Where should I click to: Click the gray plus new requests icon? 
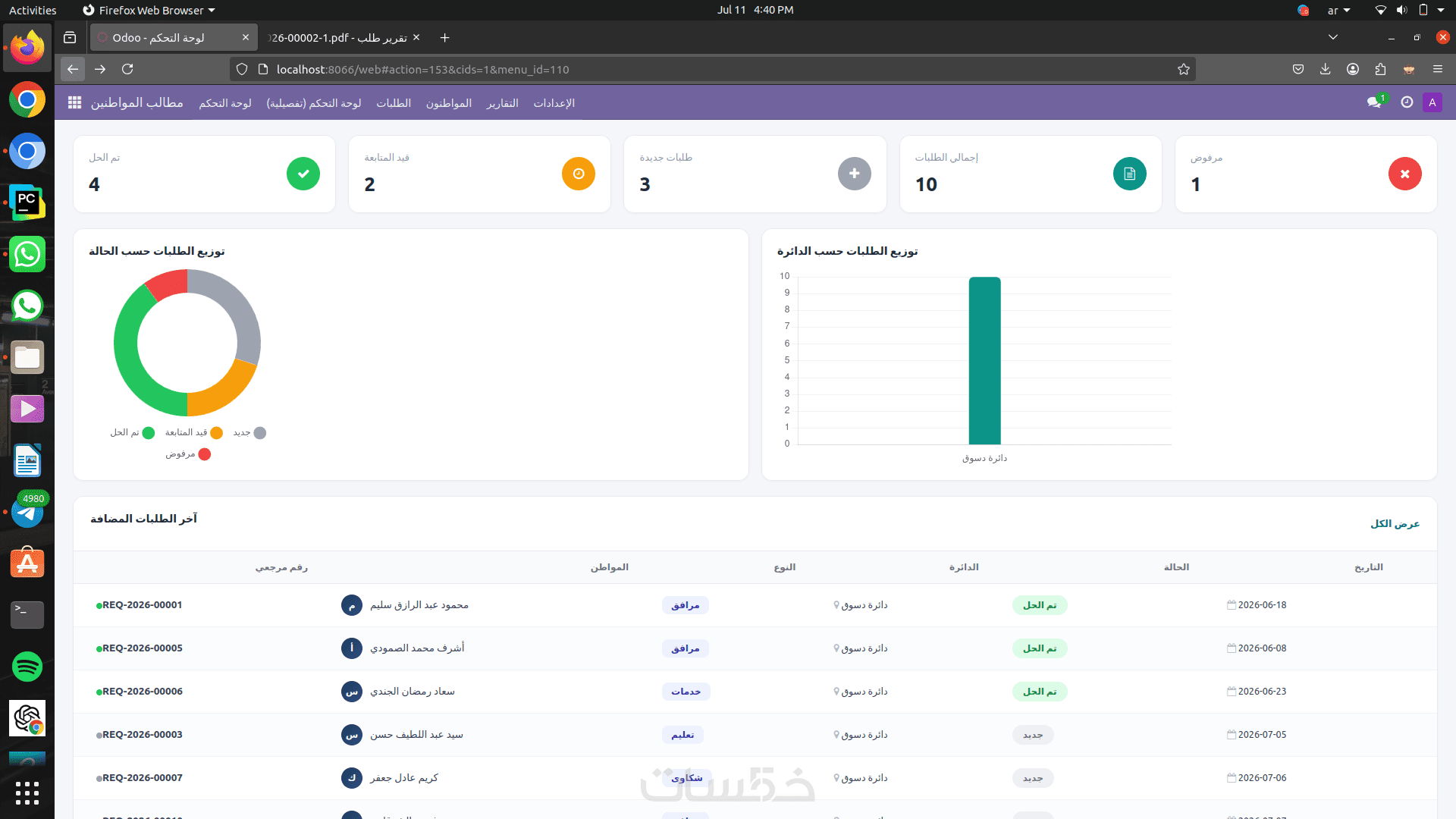point(855,174)
